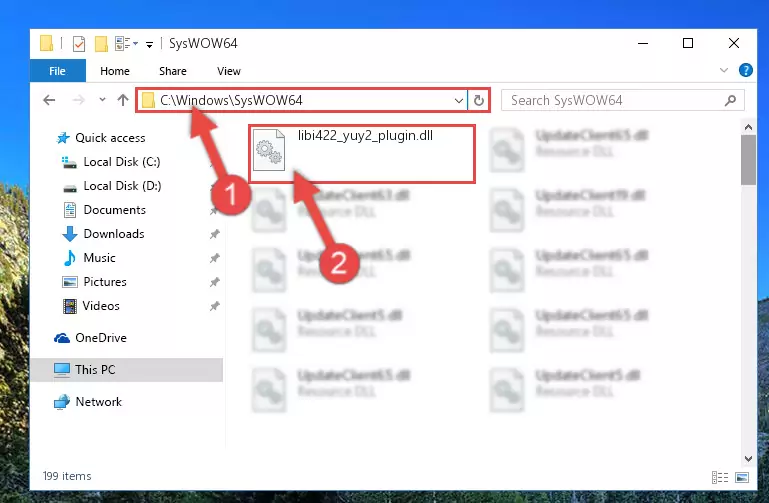
Task: Switch to the Share ribbon tab
Action: coord(173,71)
